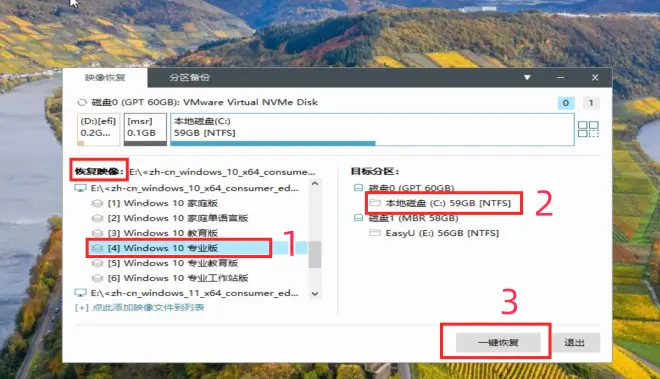Click the refresh icon beside 磁盘0
This screenshot has width=660, height=379.
click(82, 102)
